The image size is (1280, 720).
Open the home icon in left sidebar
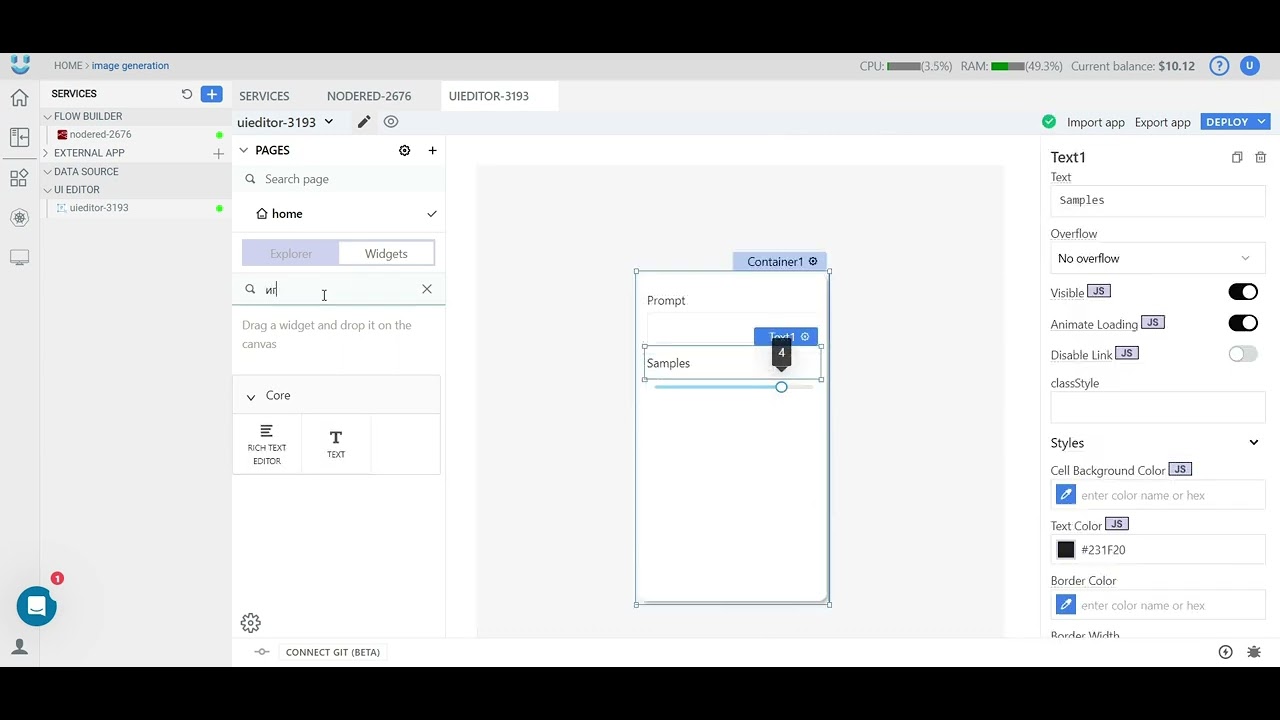(x=19, y=98)
